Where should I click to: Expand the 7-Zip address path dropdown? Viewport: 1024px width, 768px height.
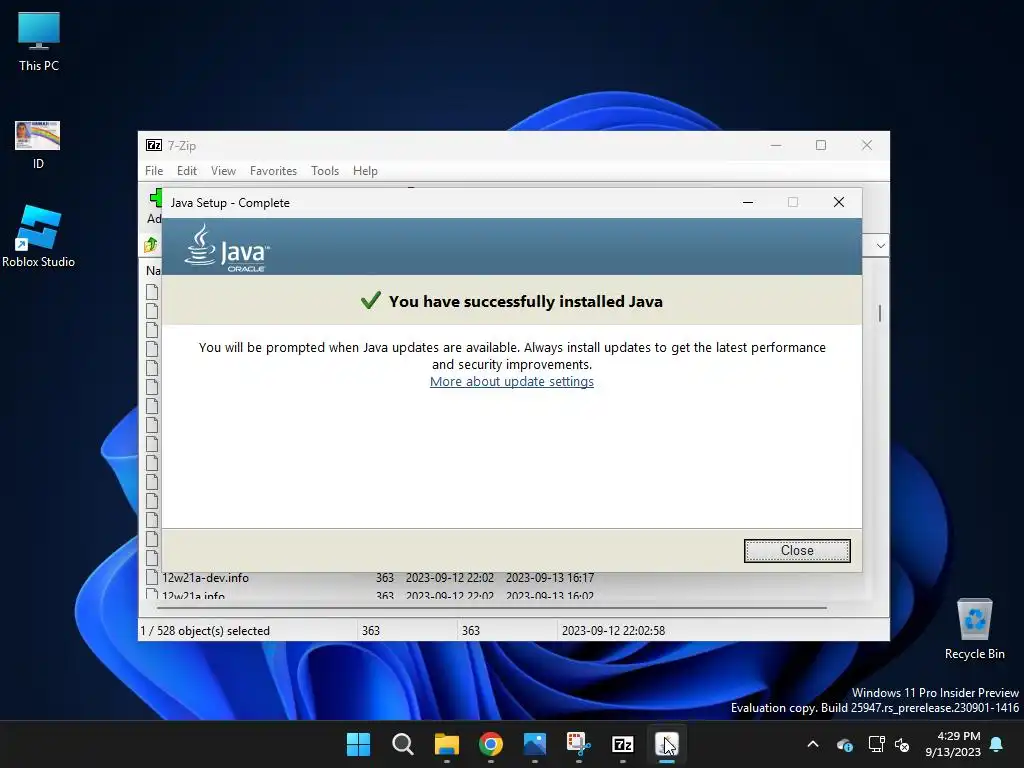(880, 246)
